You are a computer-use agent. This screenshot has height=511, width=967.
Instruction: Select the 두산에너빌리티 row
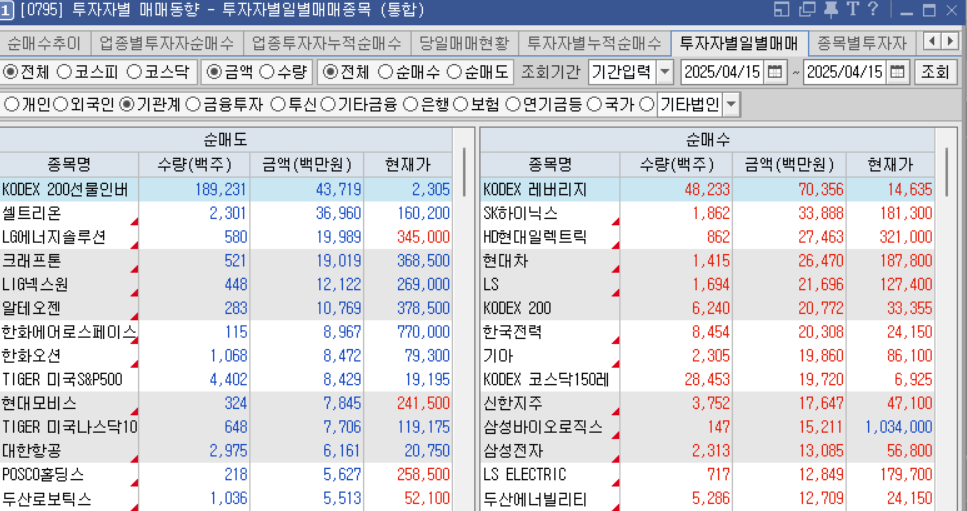[x=708, y=499]
